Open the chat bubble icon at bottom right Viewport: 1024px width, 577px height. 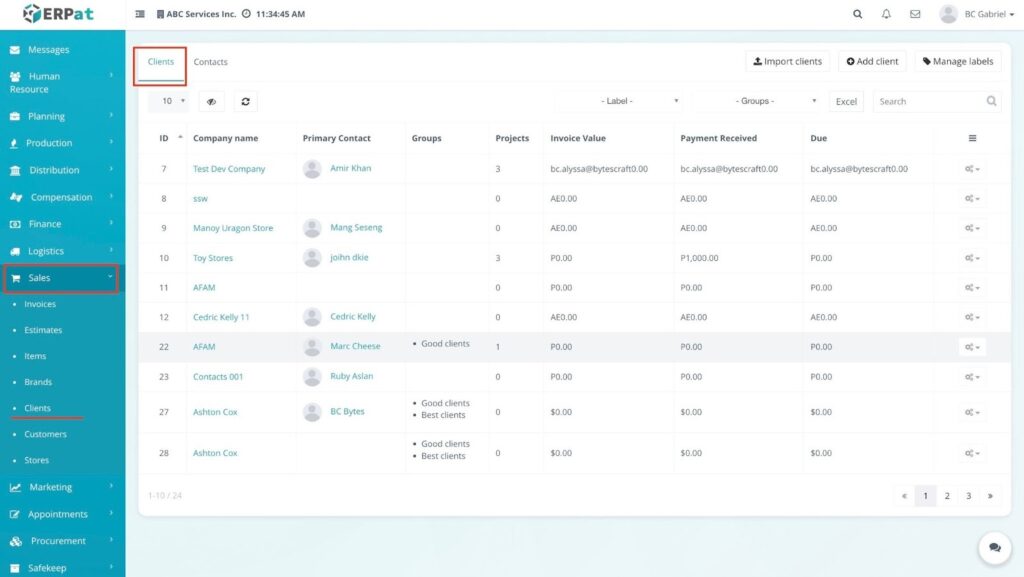pos(994,548)
